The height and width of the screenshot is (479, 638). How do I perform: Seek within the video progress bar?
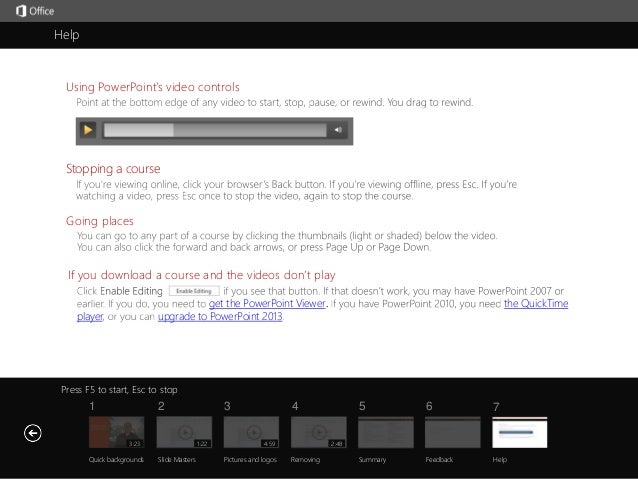click(215, 130)
